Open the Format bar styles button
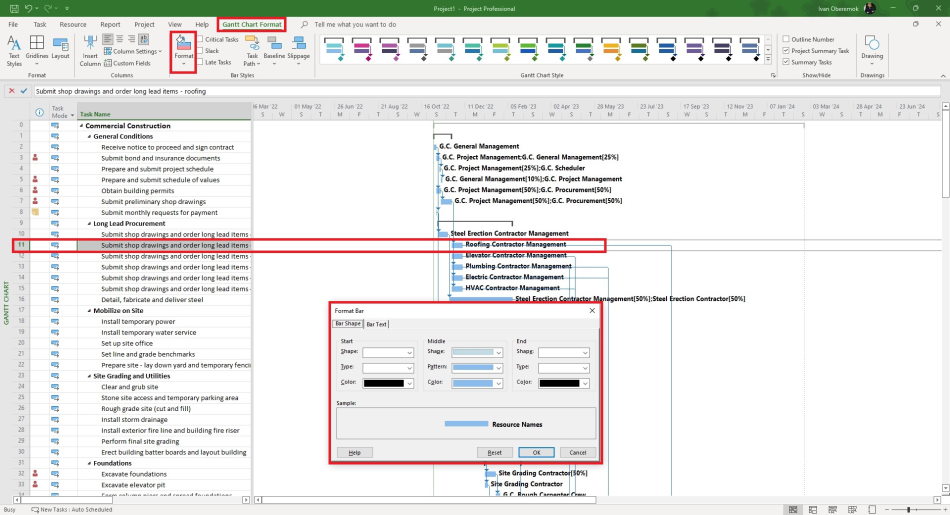Screen dimensions: 950x515 183,51
